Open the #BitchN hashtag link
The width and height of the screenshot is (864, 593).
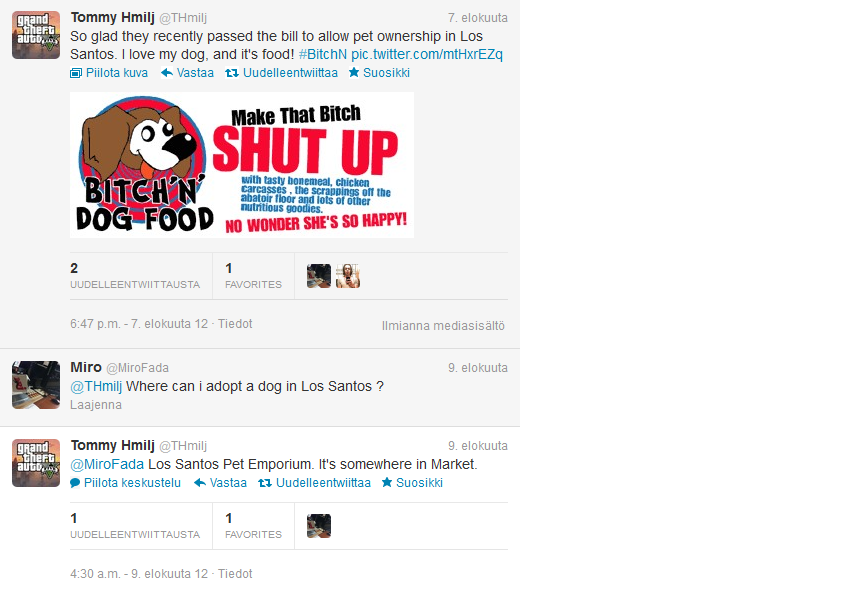pyautogui.click(x=322, y=54)
